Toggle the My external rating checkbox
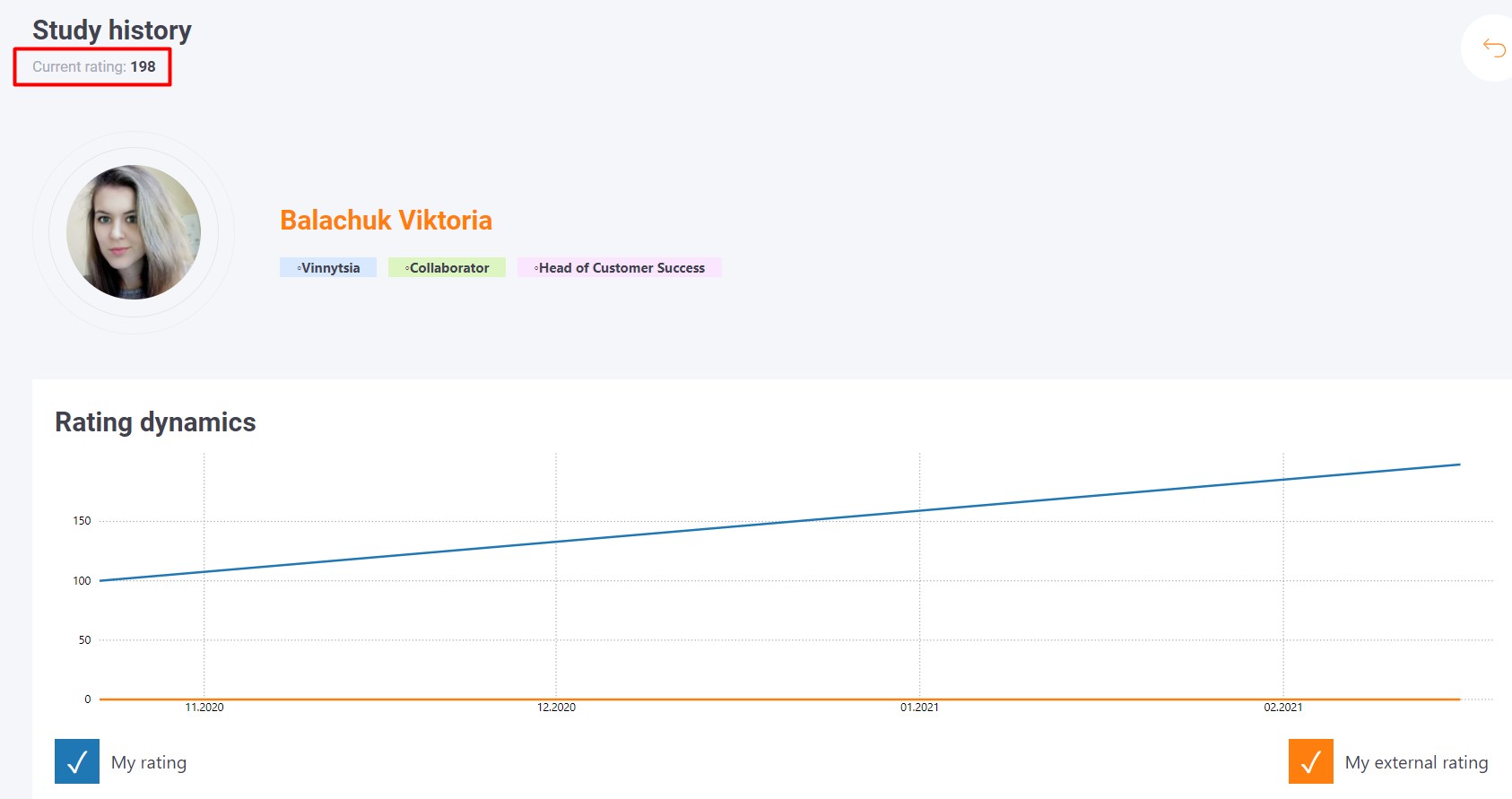The height and width of the screenshot is (799, 1512). (x=1311, y=761)
